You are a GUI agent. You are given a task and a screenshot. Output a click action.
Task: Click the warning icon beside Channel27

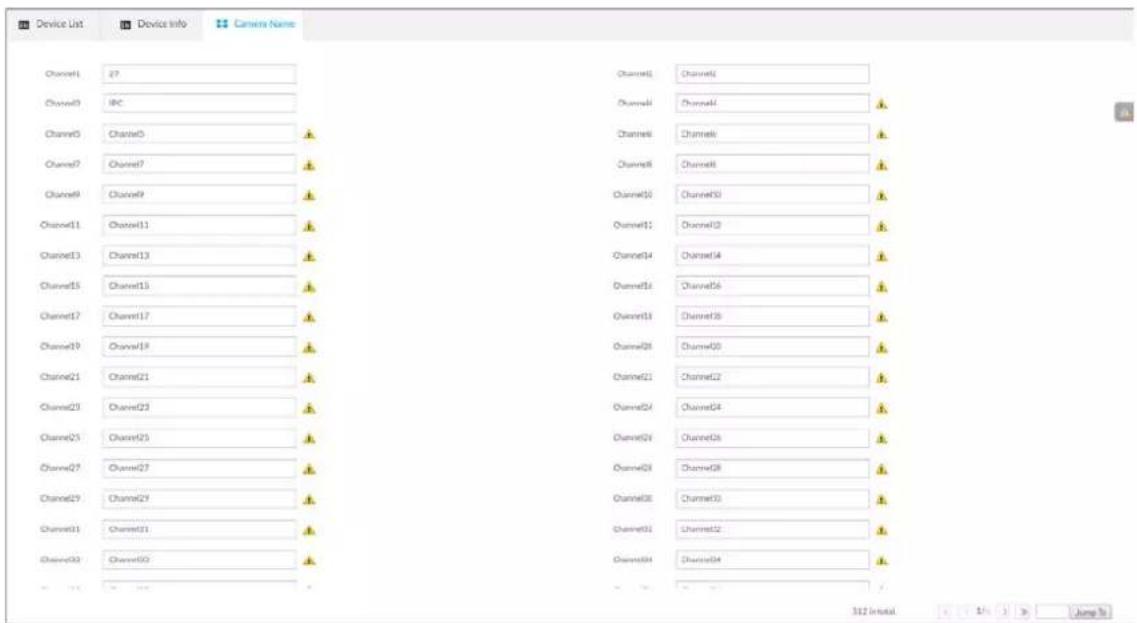[310, 469]
